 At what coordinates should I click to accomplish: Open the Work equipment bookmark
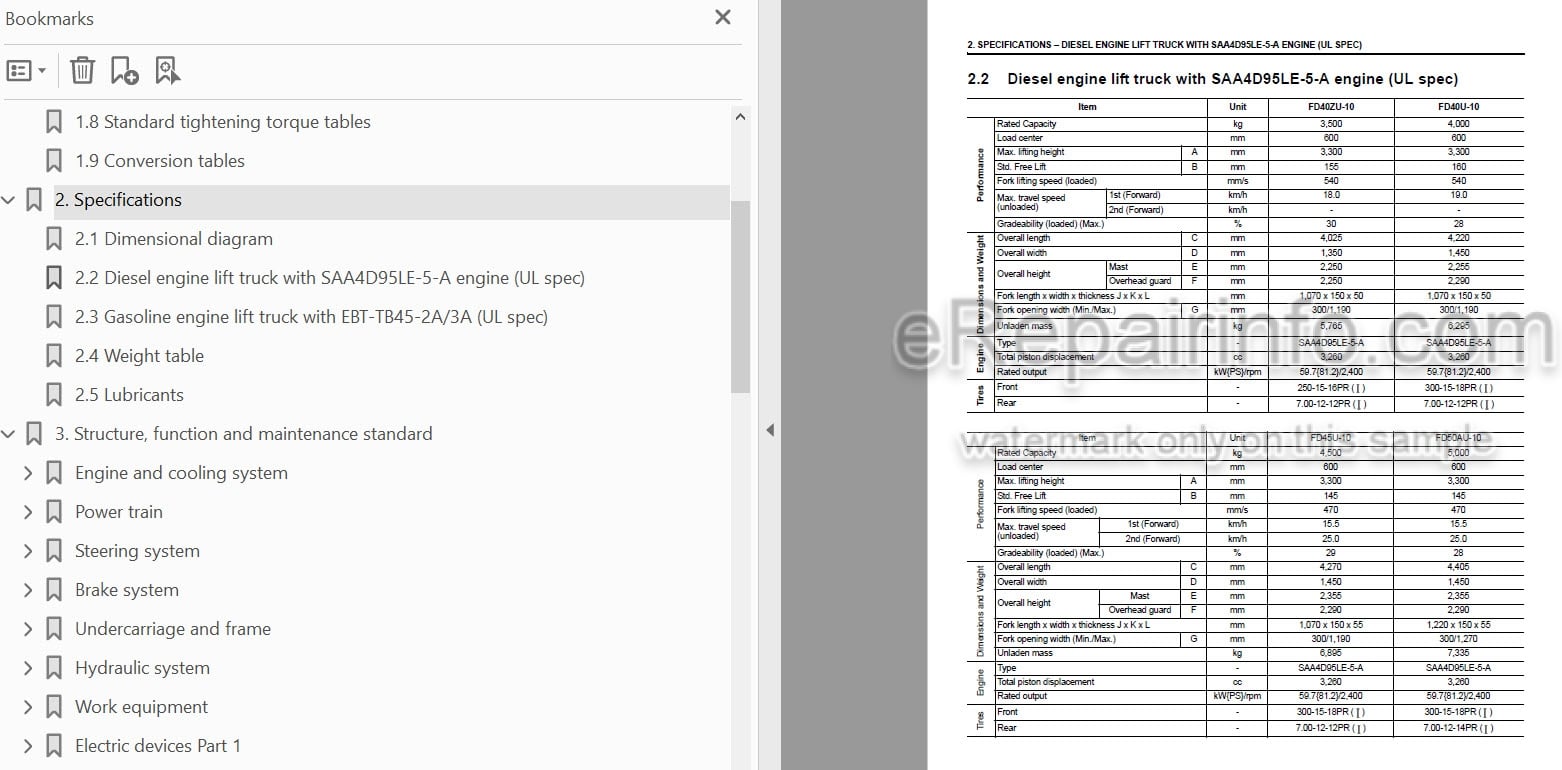click(142, 707)
